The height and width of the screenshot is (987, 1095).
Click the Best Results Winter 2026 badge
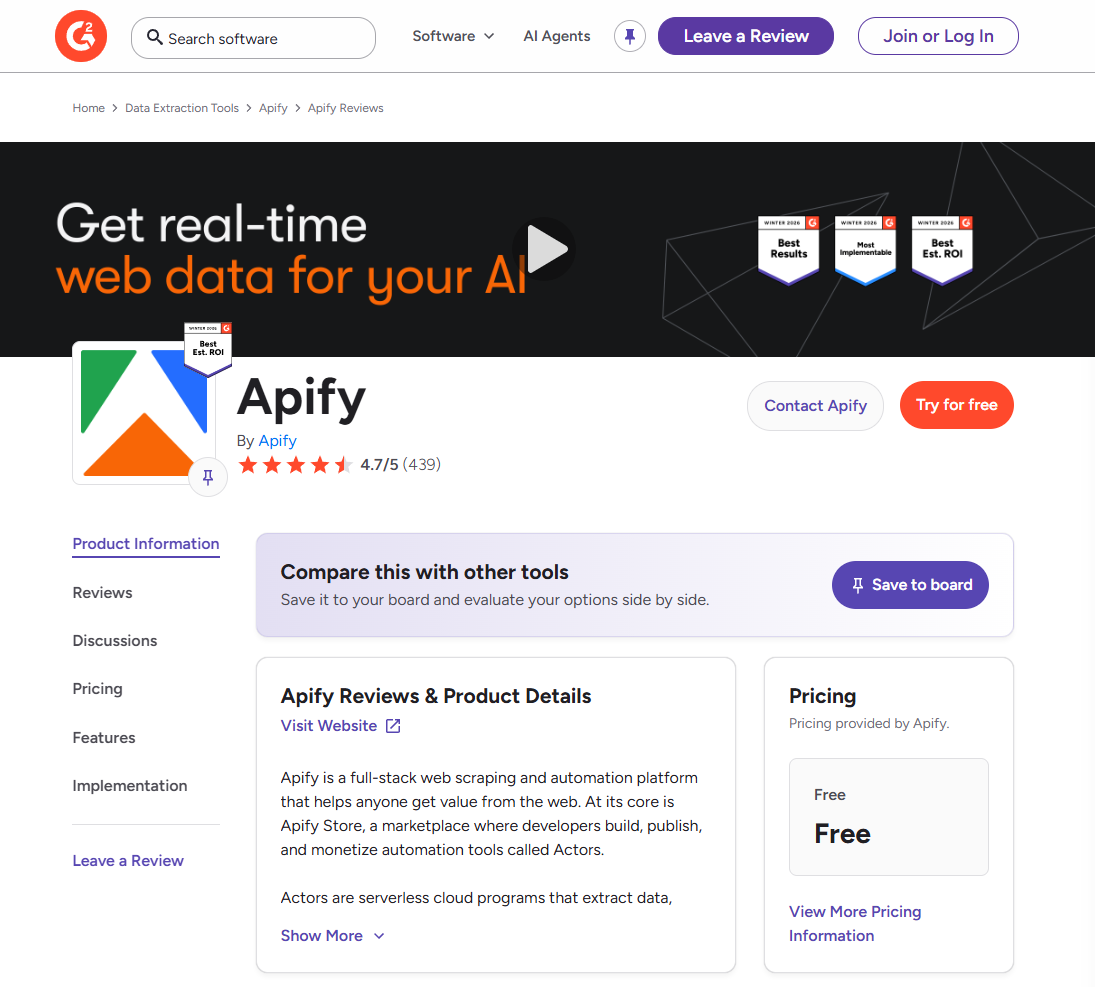click(x=788, y=248)
